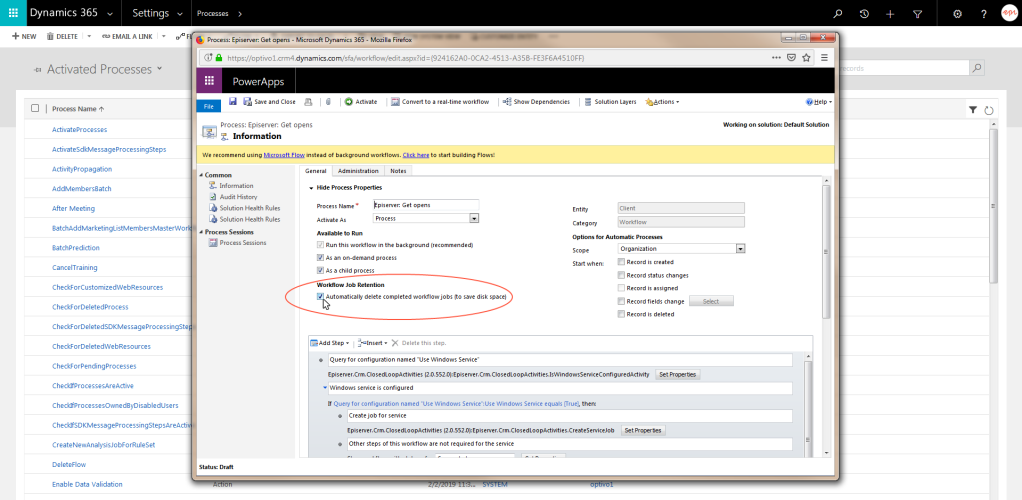Click the Process Name input field
Screen dimensions: 1022x500
pyautogui.click(x=426, y=206)
